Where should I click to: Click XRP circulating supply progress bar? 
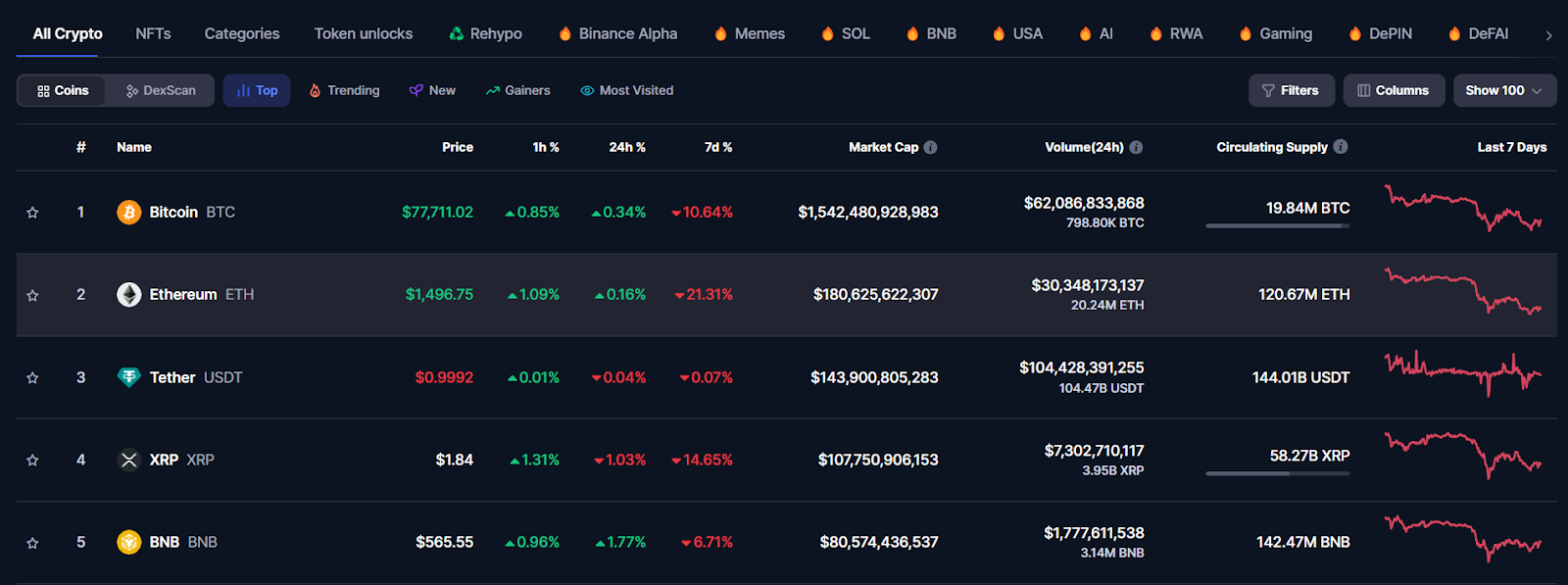1278,474
